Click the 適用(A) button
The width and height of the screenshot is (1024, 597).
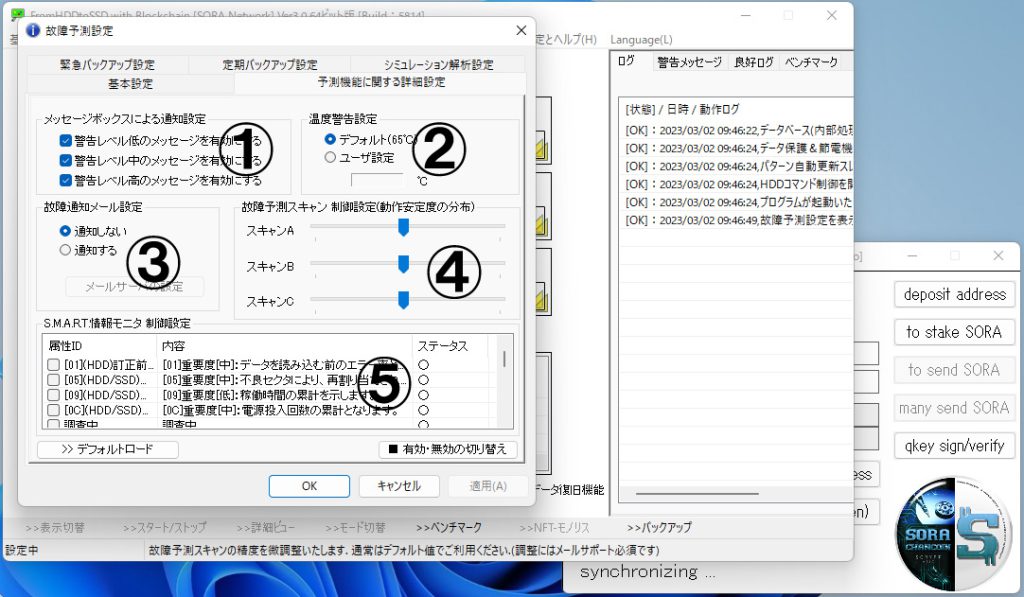click(488, 486)
